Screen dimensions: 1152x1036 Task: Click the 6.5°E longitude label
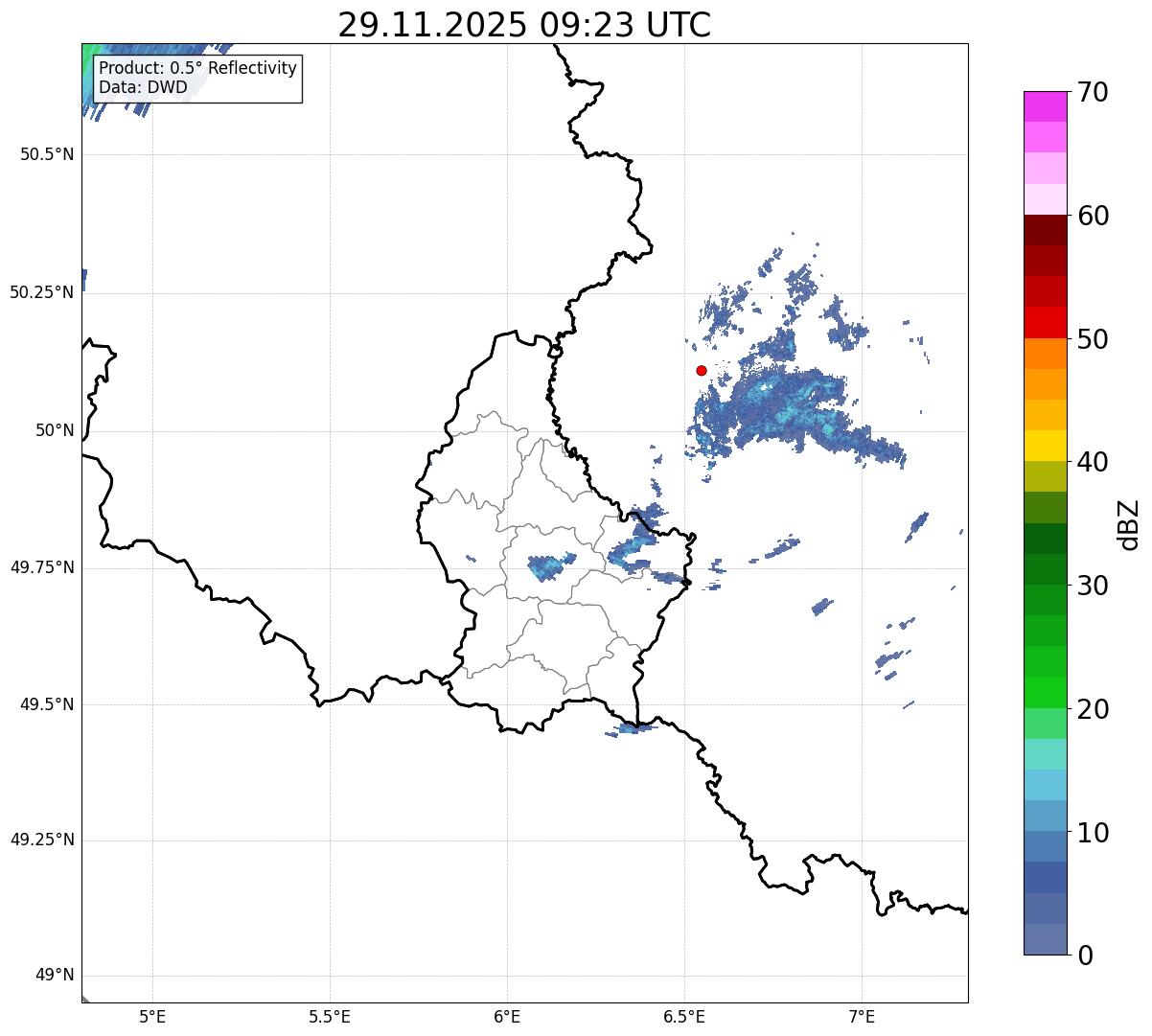684,1018
